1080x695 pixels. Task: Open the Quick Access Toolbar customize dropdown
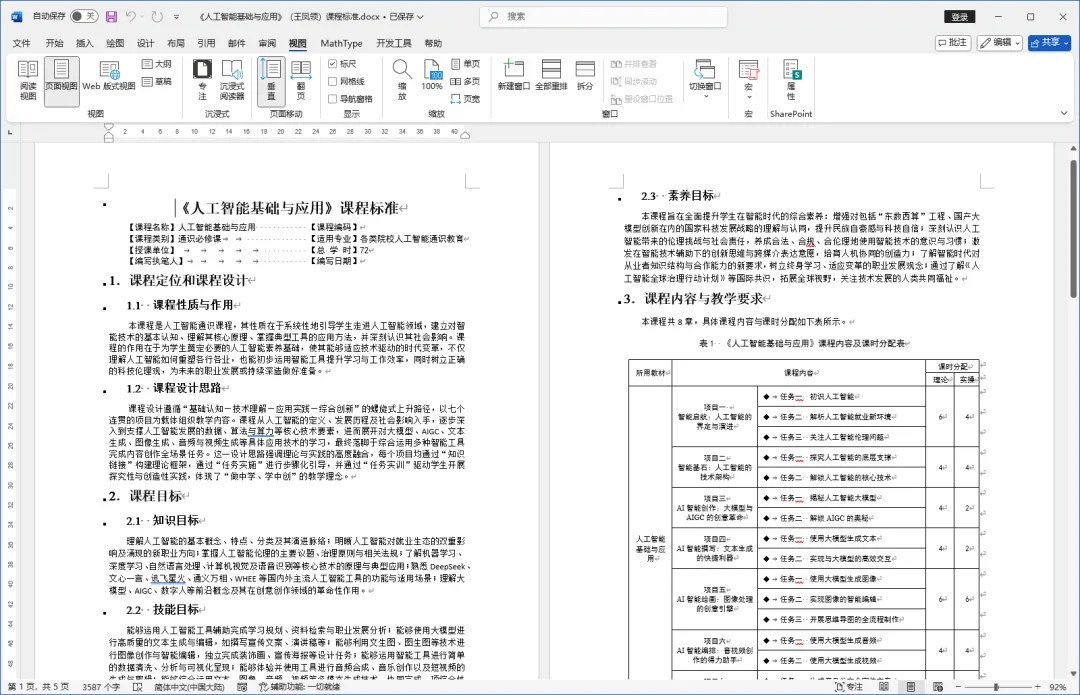coord(176,17)
